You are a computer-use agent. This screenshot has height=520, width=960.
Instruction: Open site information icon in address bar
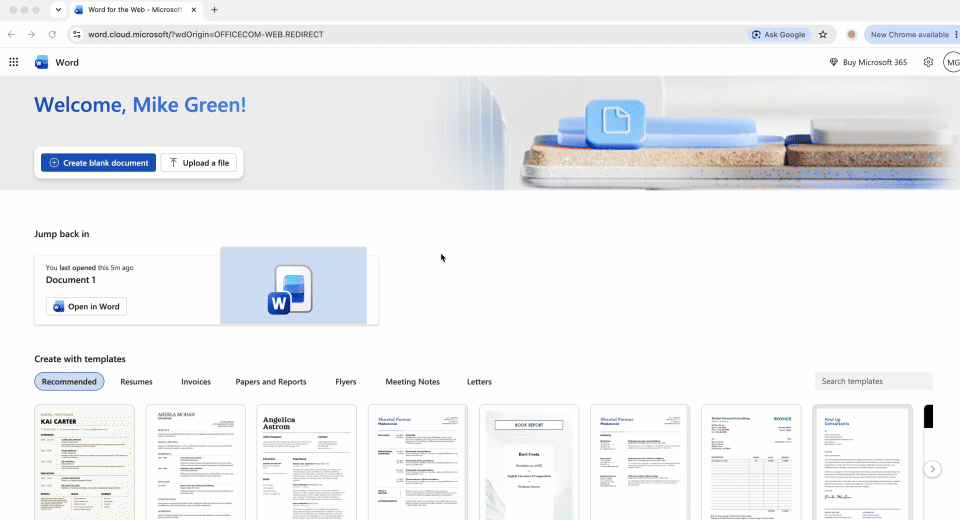click(77, 34)
